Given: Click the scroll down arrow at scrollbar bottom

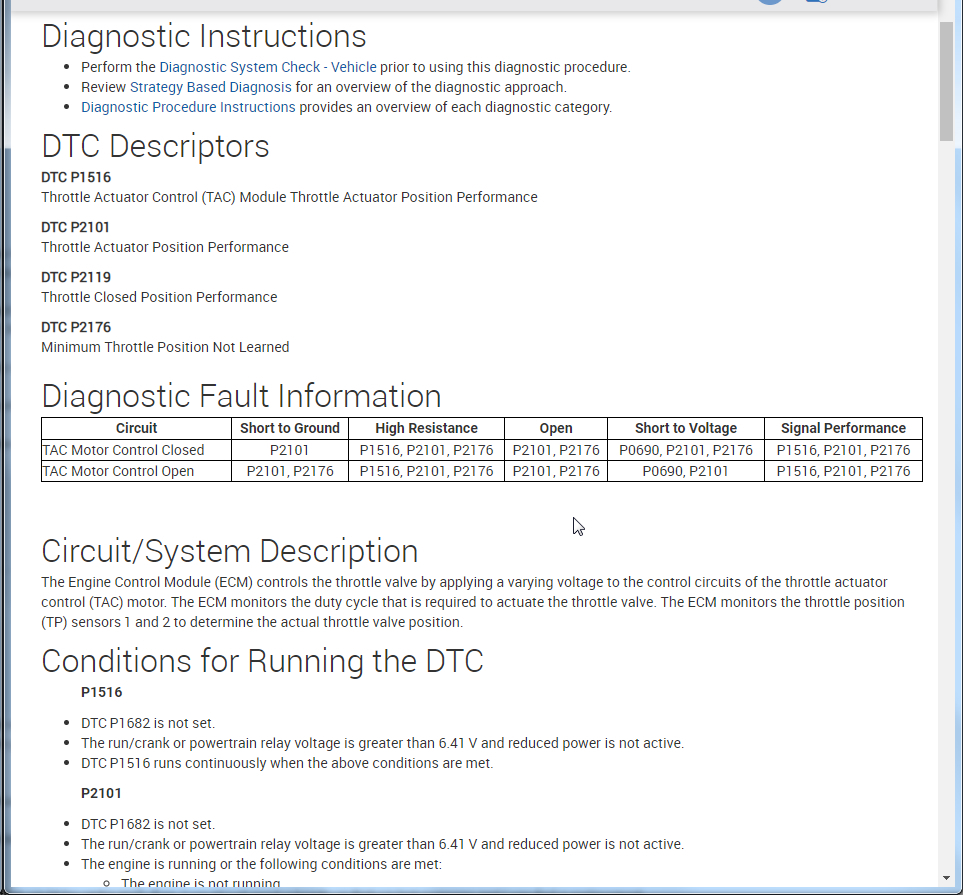Looking at the screenshot, I should [x=946, y=878].
